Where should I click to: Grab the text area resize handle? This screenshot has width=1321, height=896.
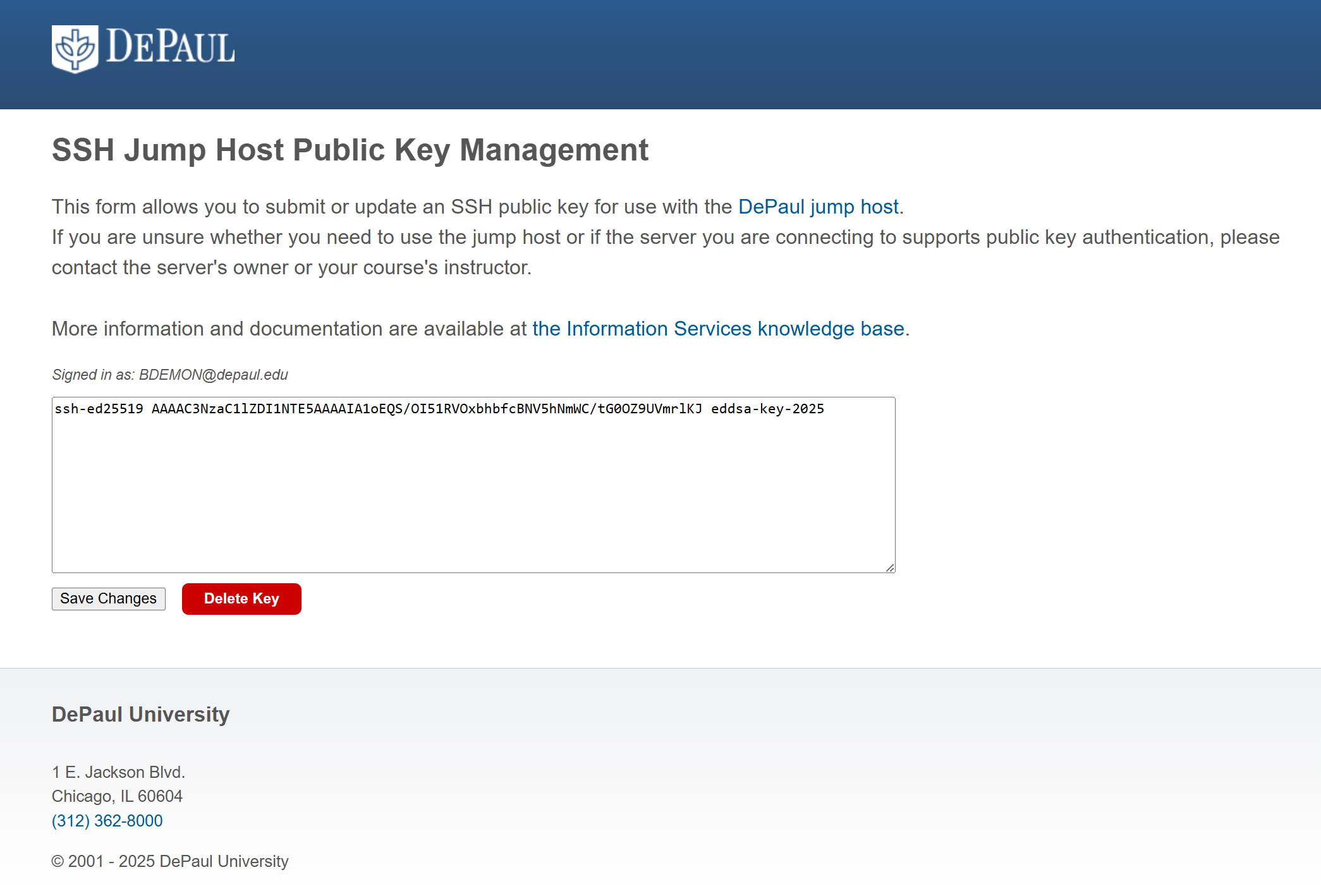(890, 567)
